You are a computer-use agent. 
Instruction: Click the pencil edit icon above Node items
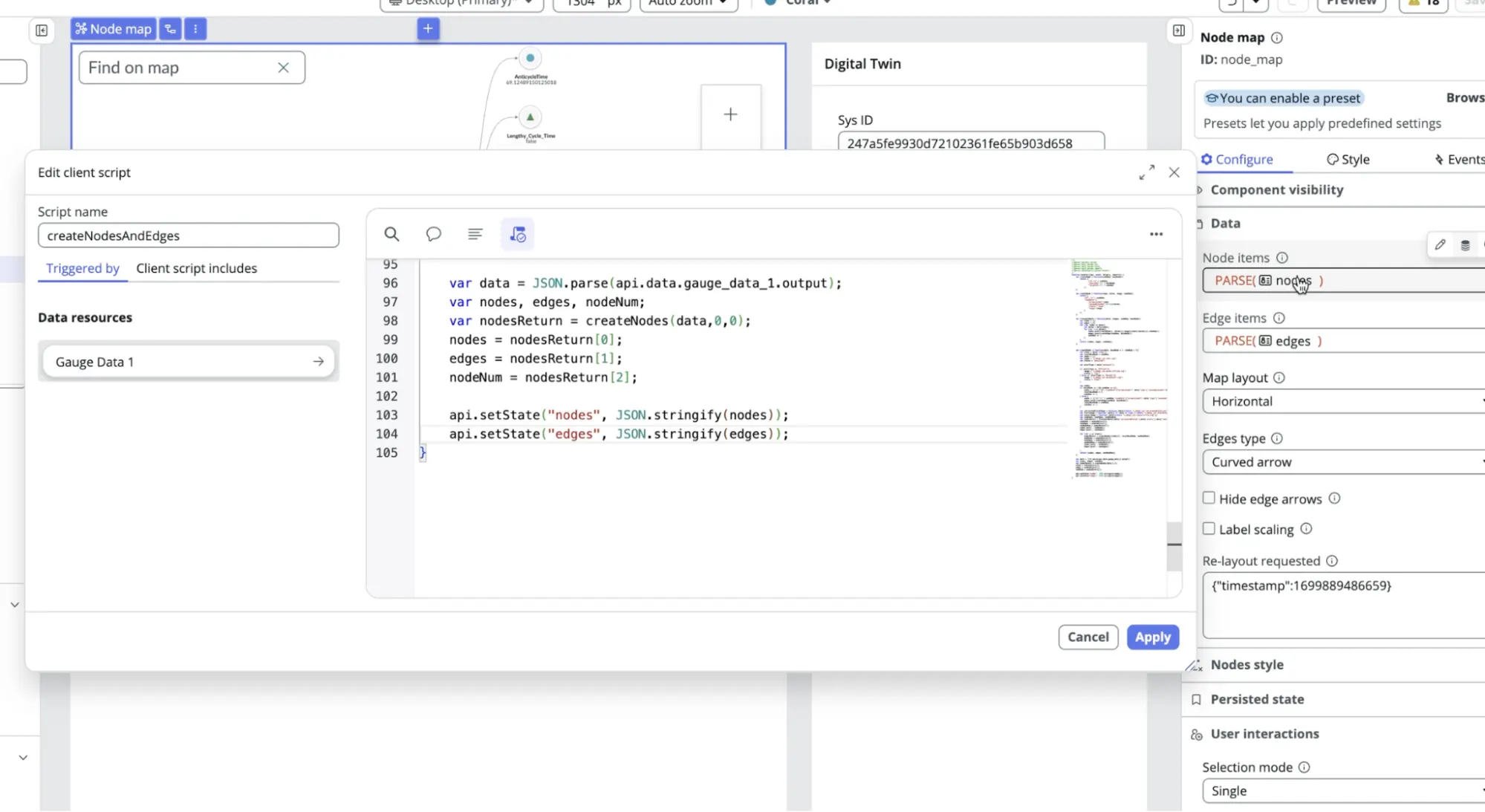tap(1440, 244)
